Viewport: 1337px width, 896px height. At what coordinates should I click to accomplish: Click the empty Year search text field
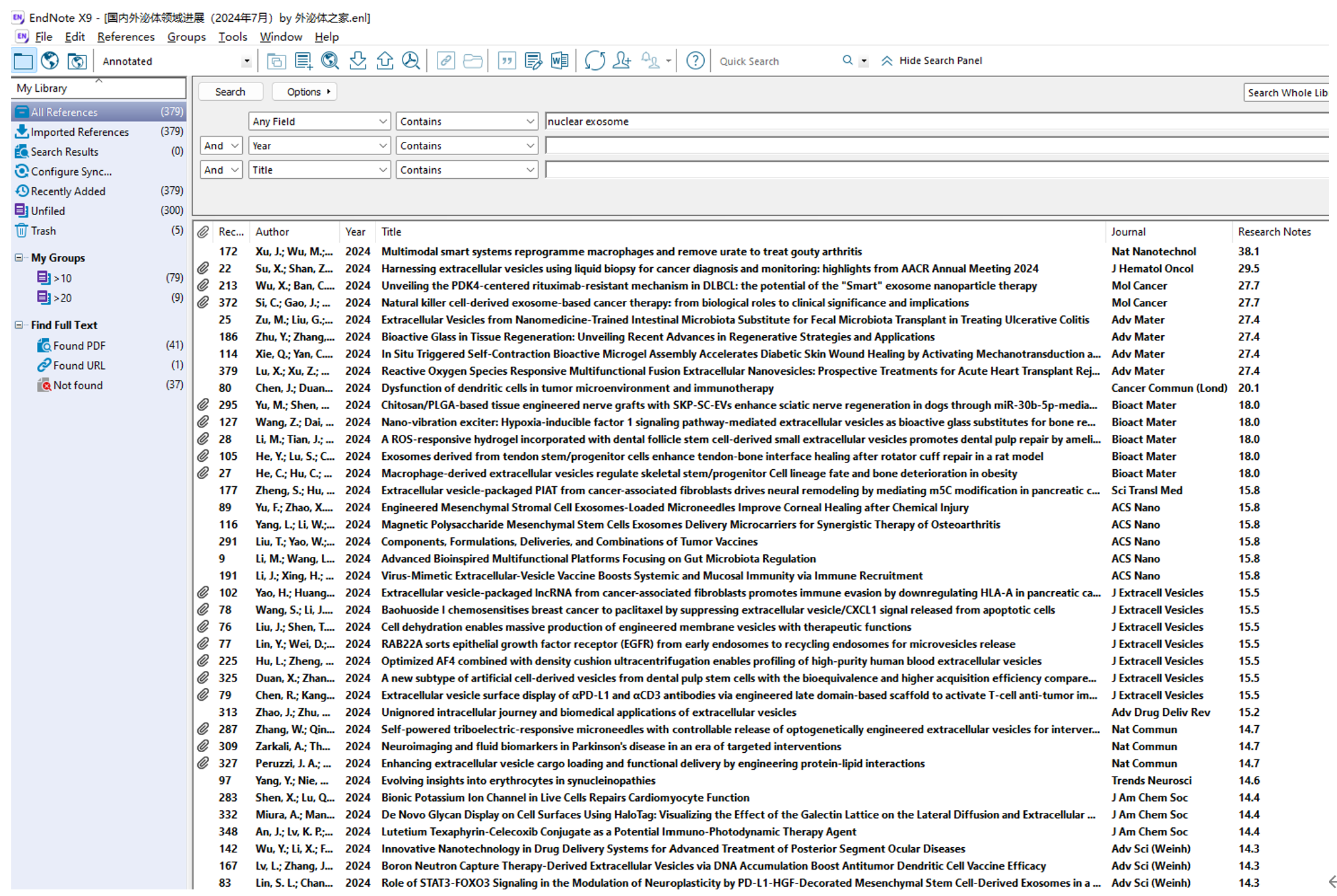(936, 146)
